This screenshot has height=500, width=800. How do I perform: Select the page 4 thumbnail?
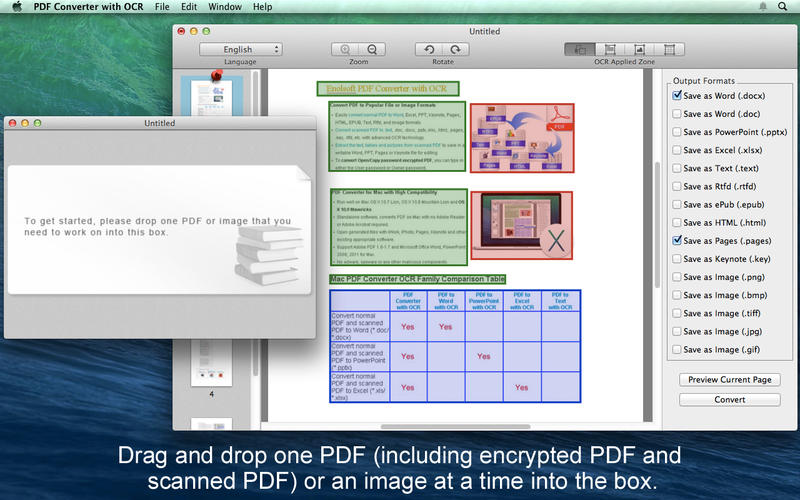(x=212, y=362)
